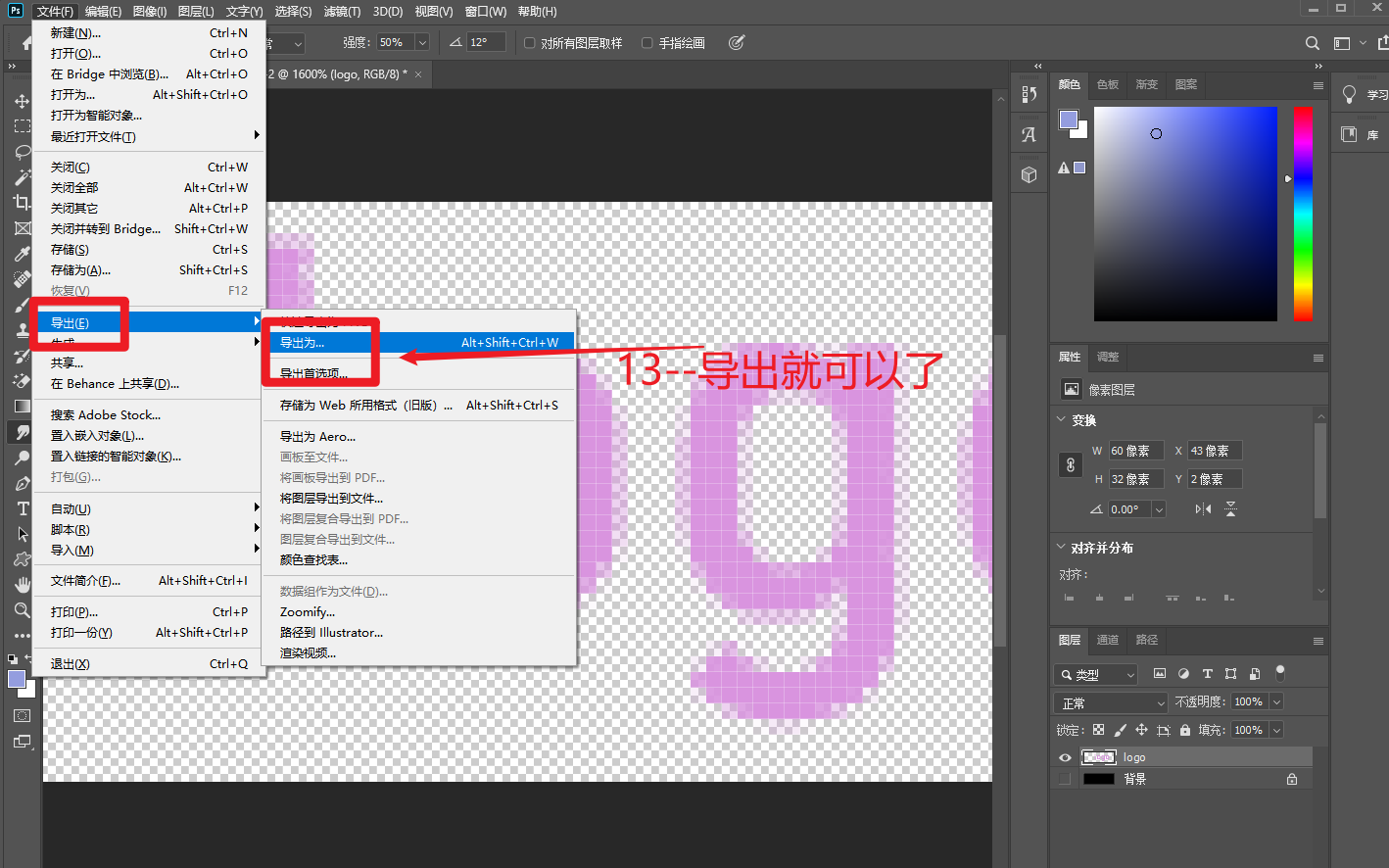Image resolution: width=1389 pixels, height=868 pixels.
Task: Show the 背景 layer visibility box
Action: coord(1065,779)
